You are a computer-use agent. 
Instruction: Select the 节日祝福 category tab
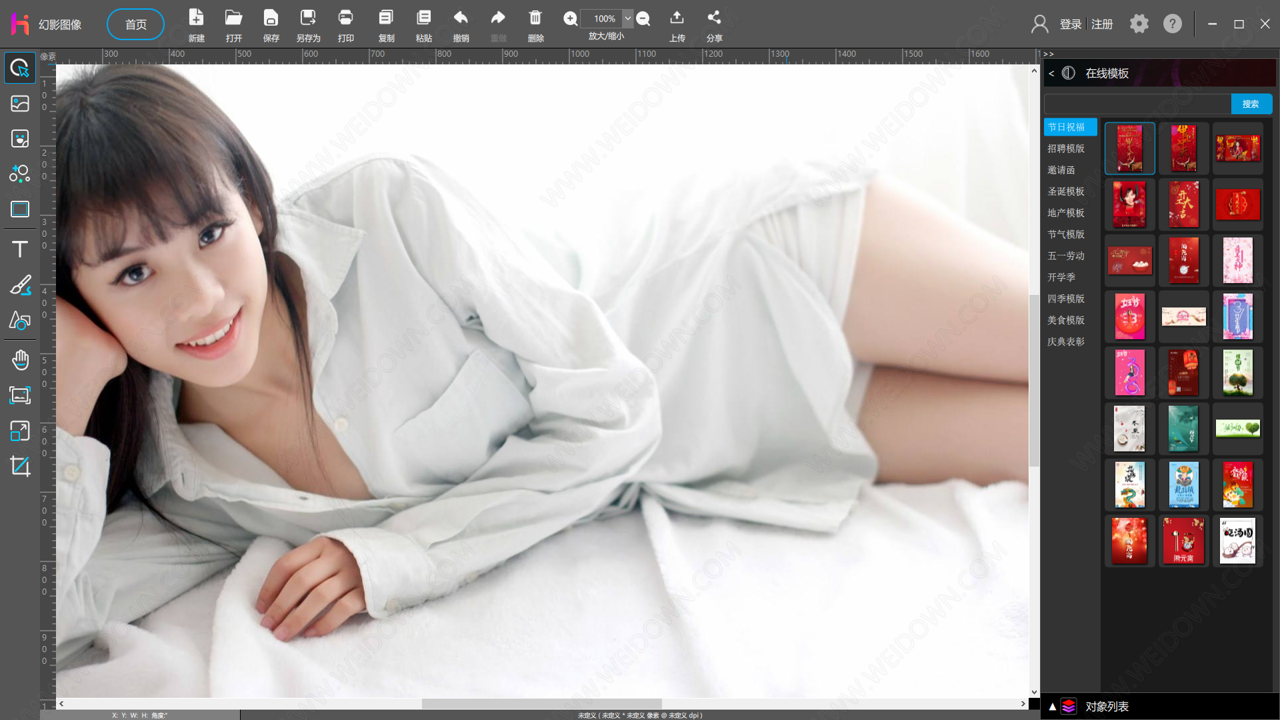pos(1070,127)
